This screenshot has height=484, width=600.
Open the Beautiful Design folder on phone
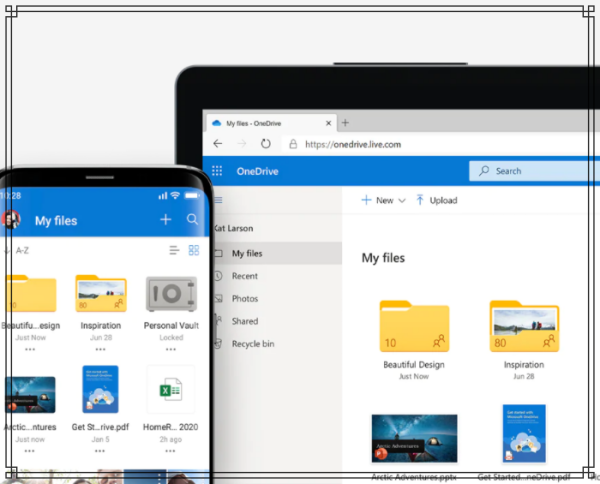(31, 293)
